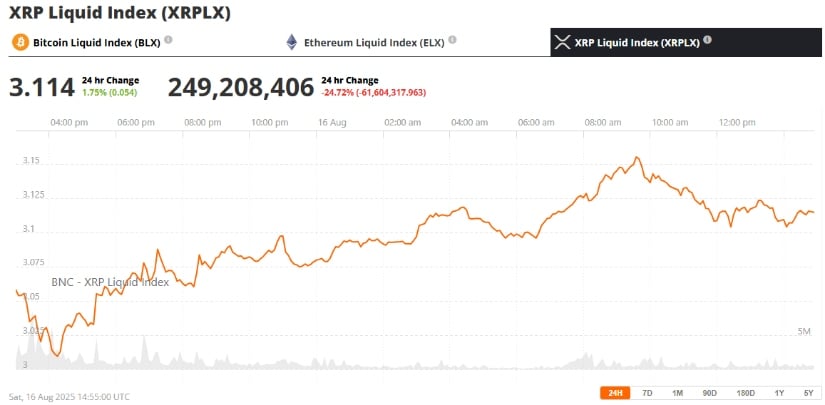Open the info icon beside Bitcoin Liquid Index
Screen dimensions: 825x405
[168, 40]
